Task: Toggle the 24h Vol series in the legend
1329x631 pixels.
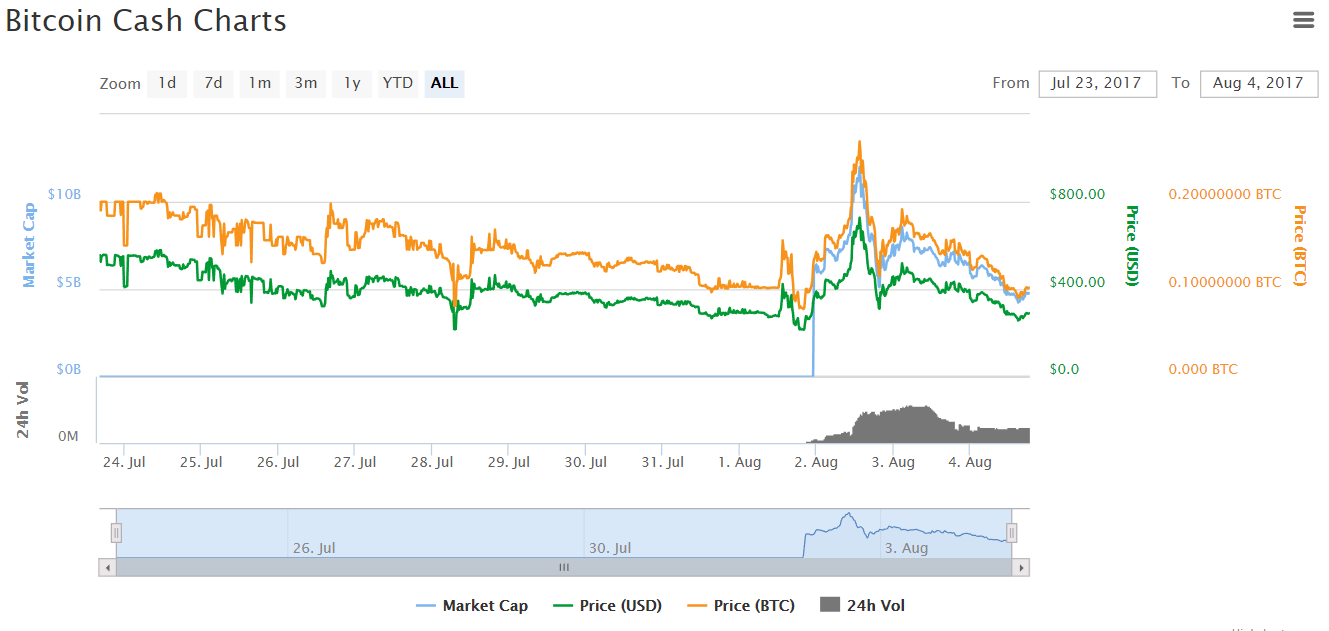Action: pos(862,606)
